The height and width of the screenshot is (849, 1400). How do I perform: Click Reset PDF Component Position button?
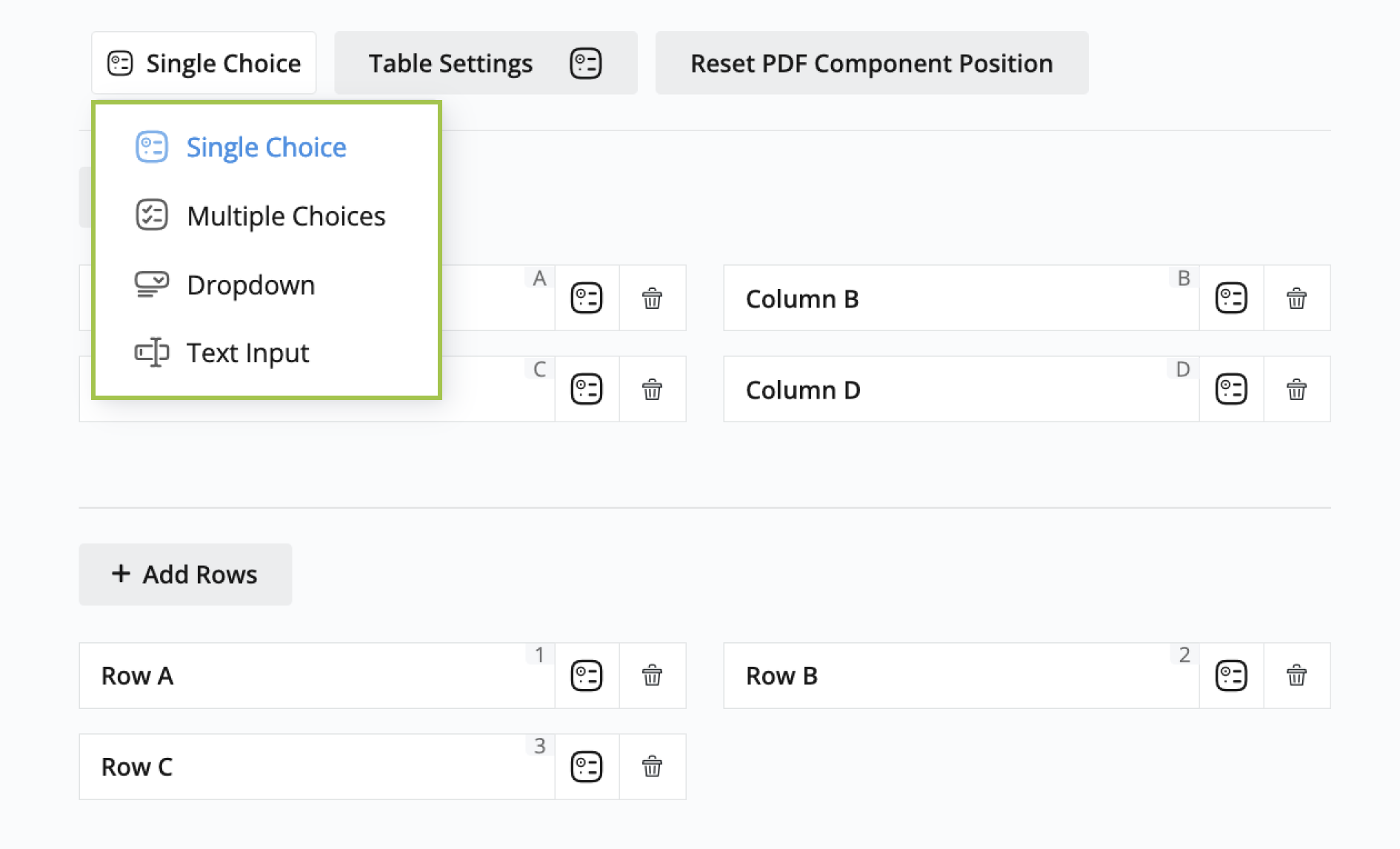pyautogui.click(x=872, y=63)
